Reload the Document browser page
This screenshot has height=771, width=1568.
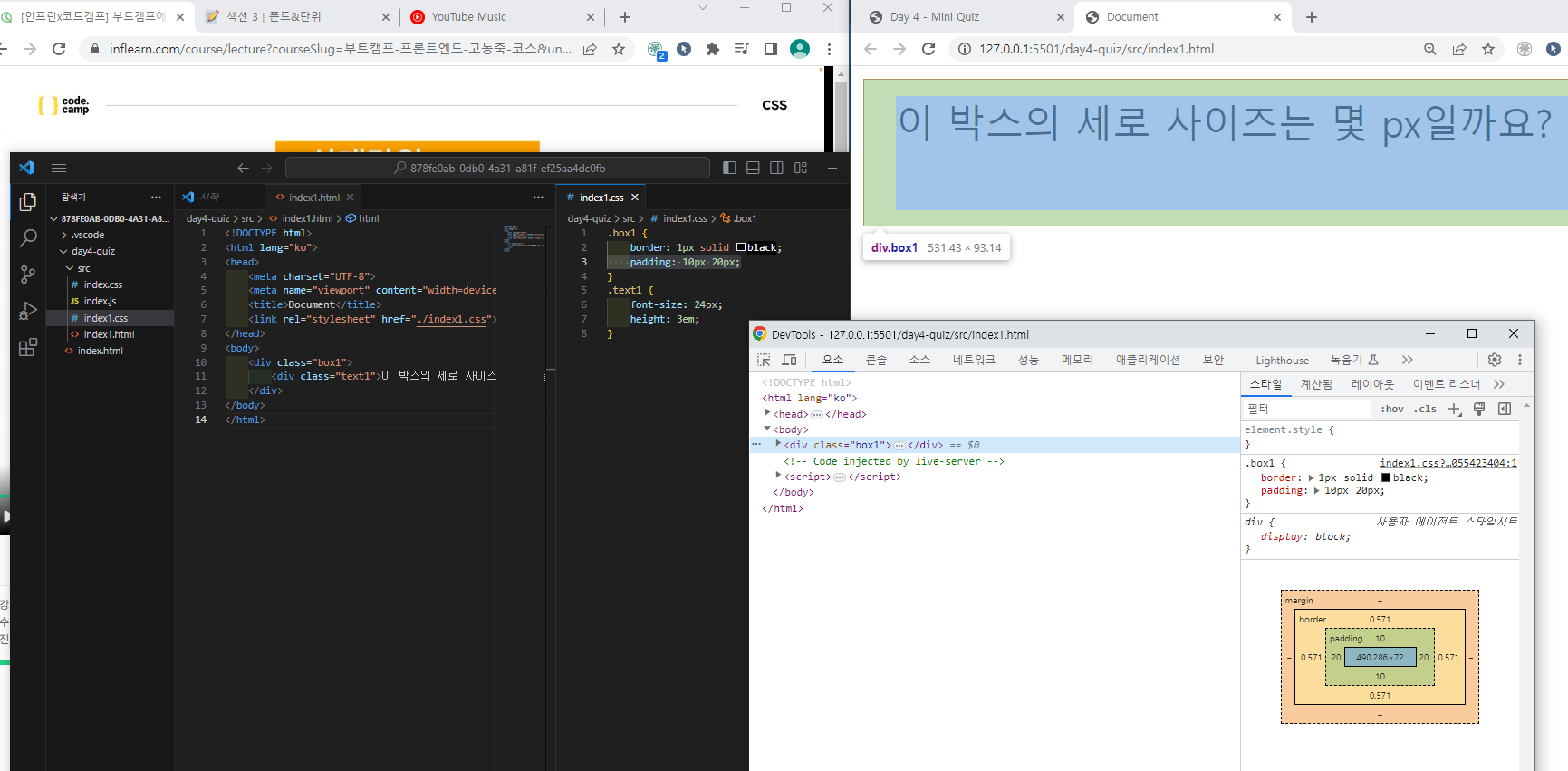click(928, 49)
